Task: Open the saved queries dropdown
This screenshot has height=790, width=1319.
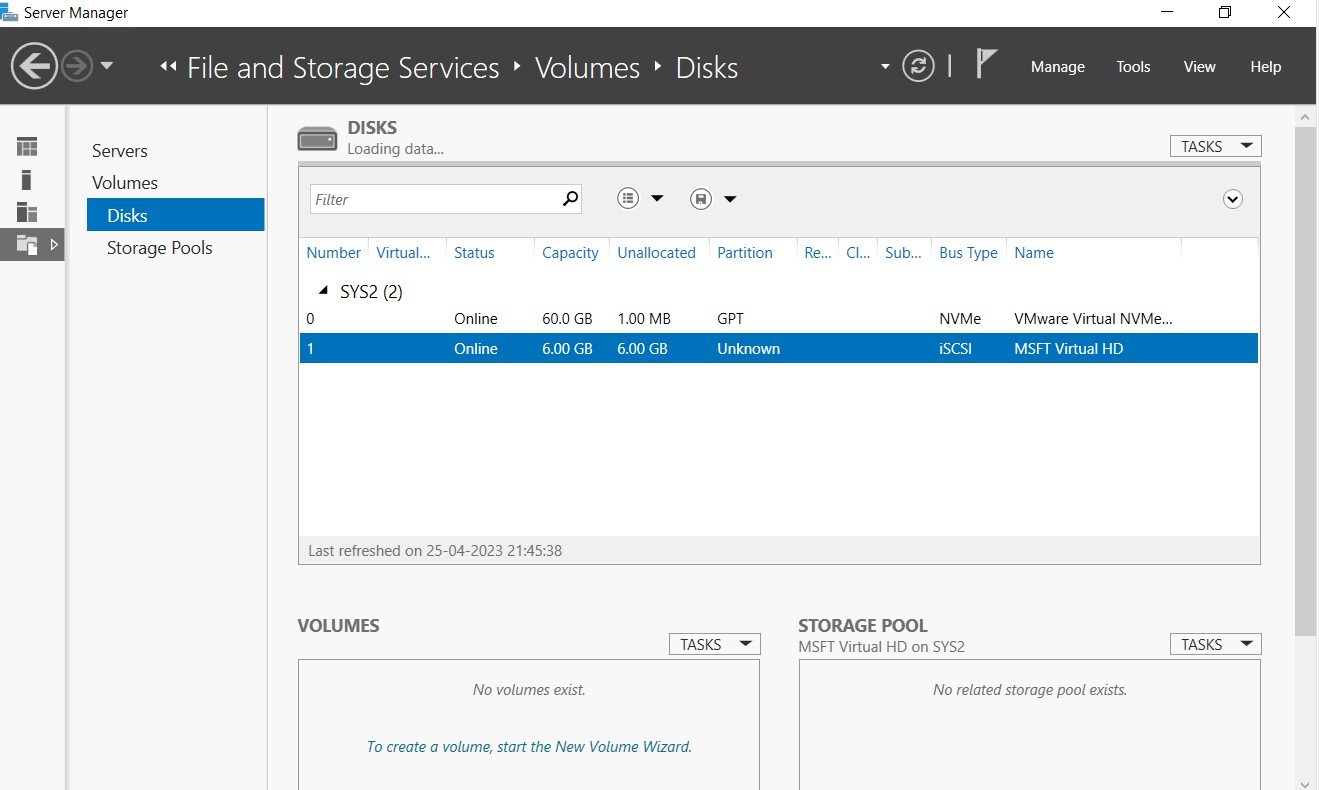Action: point(713,199)
